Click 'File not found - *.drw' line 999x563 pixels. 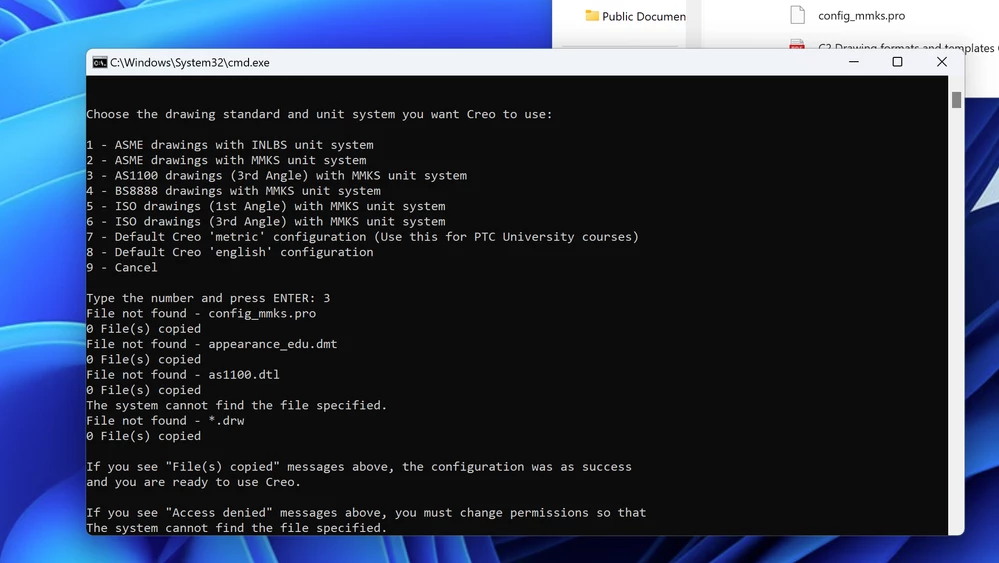click(x=166, y=420)
